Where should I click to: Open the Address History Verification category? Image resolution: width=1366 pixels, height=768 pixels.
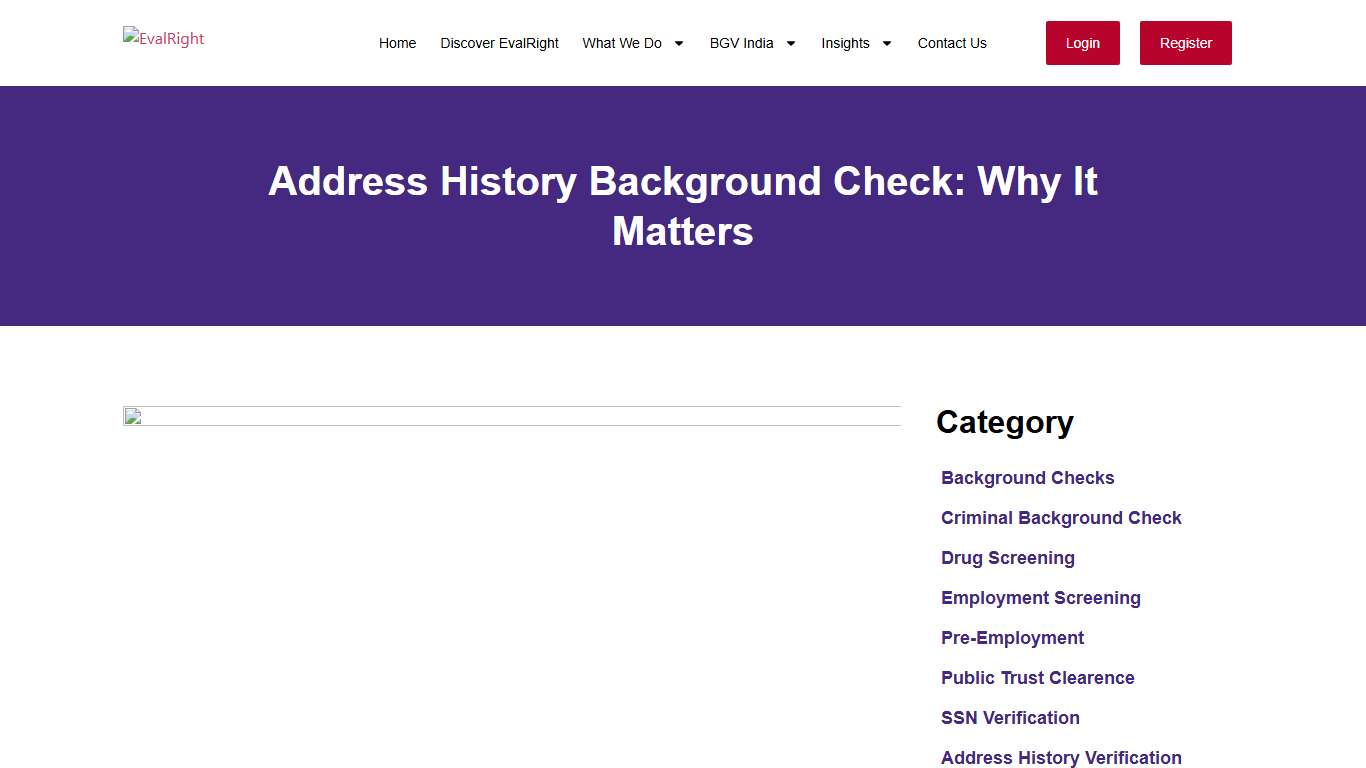[x=1061, y=758]
